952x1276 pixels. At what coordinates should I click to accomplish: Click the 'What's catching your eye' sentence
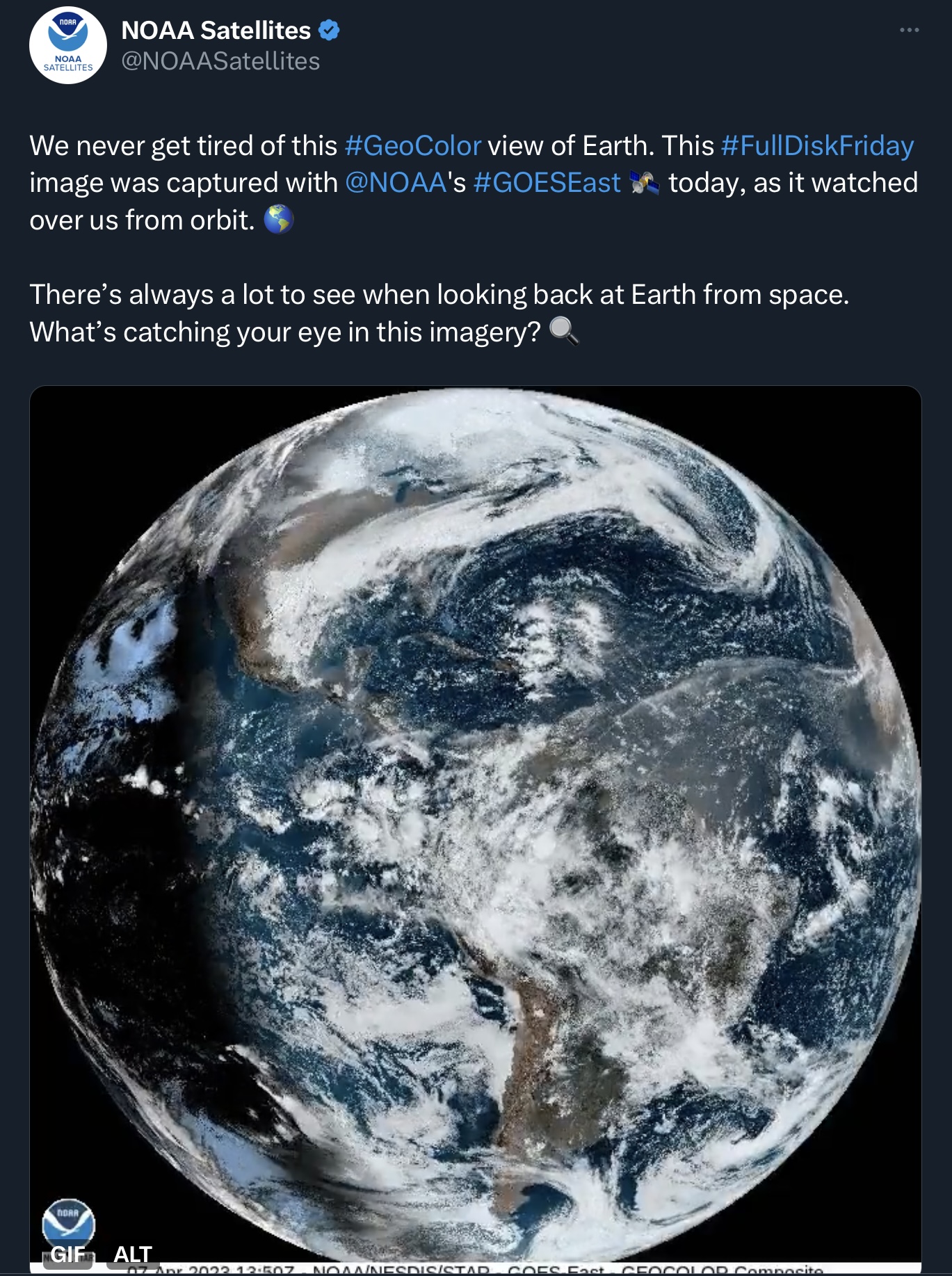pos(284,332)
